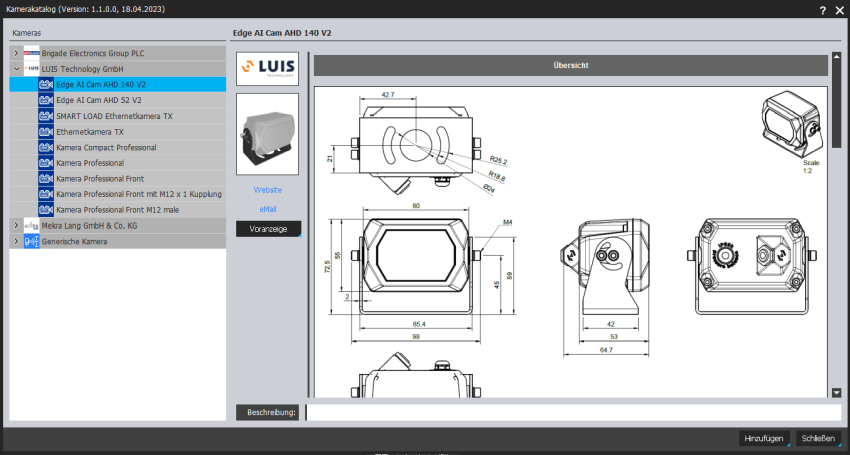The width and height of the screenshot is (850, 455).
Task: Select Kamera Professional Front entry
Action: tap(118, 178)
